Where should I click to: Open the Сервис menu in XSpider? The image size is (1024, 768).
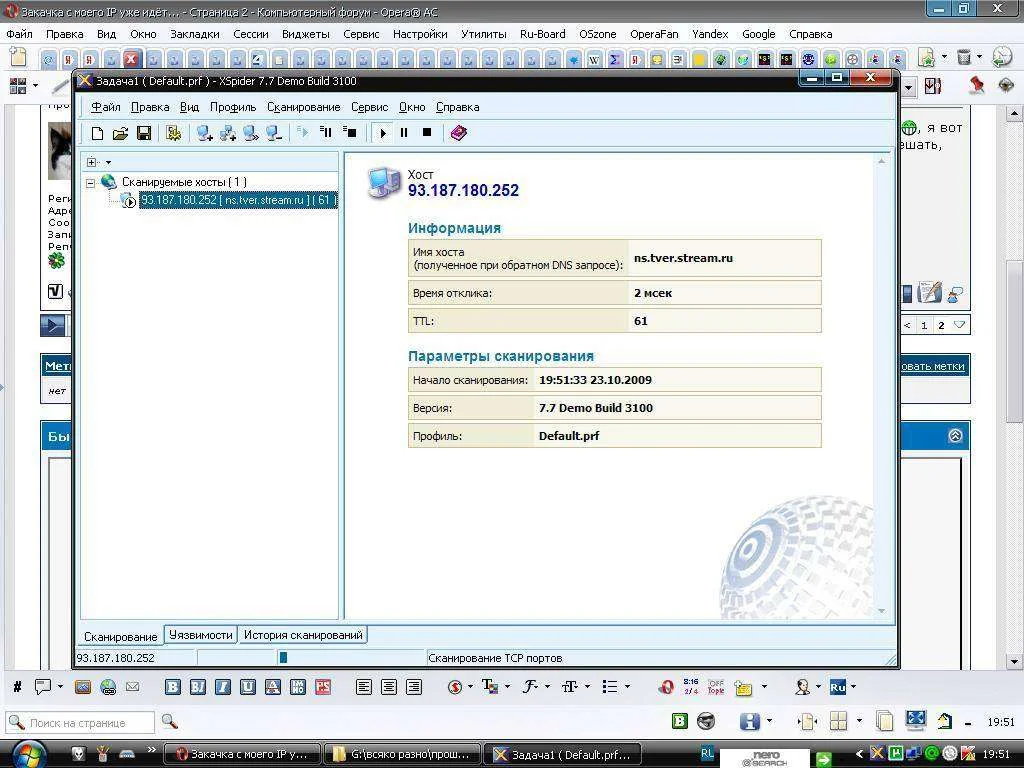[x=370, y=107]
